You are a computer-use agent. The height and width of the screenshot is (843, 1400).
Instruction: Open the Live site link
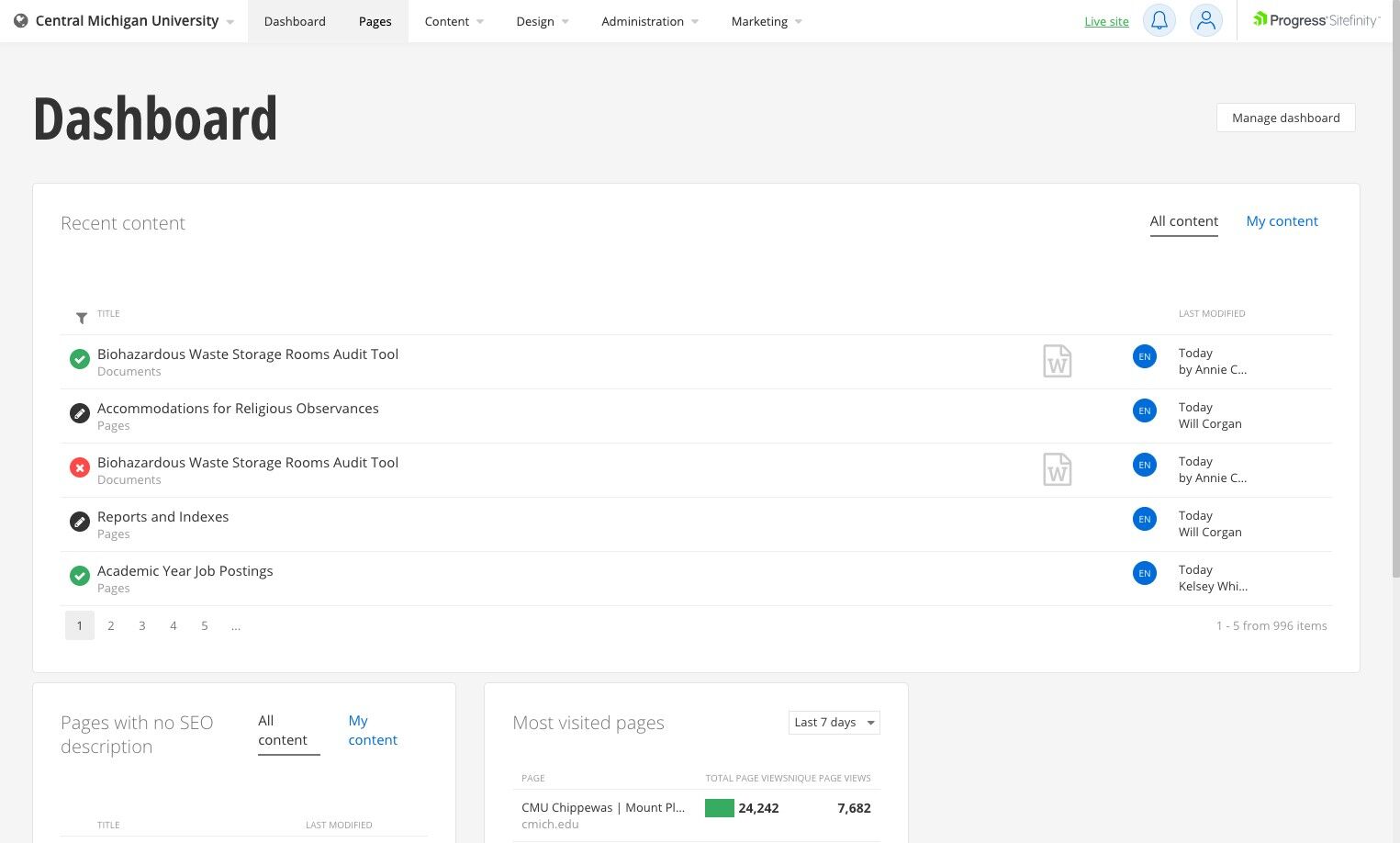pos(1106,21)
